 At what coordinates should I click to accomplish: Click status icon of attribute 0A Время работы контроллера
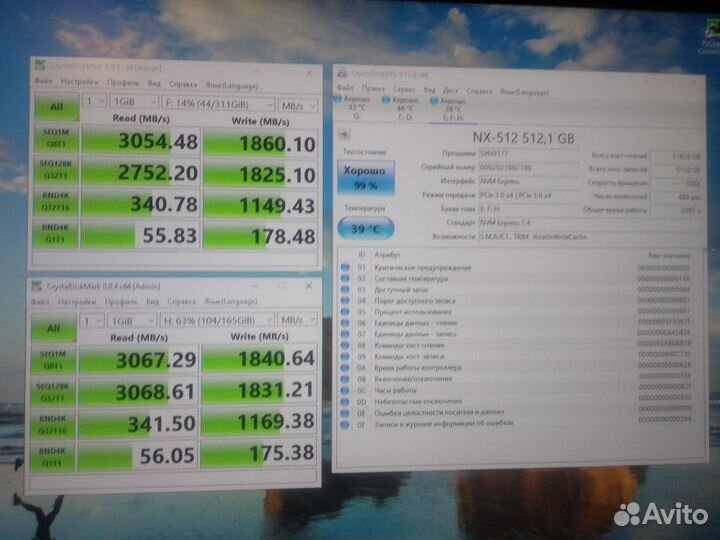coord(345,368)
